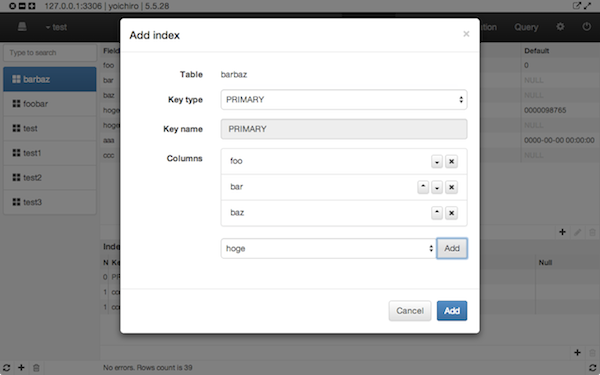
Task: Click the open-in-new-window icon
Action: point(576,6)
